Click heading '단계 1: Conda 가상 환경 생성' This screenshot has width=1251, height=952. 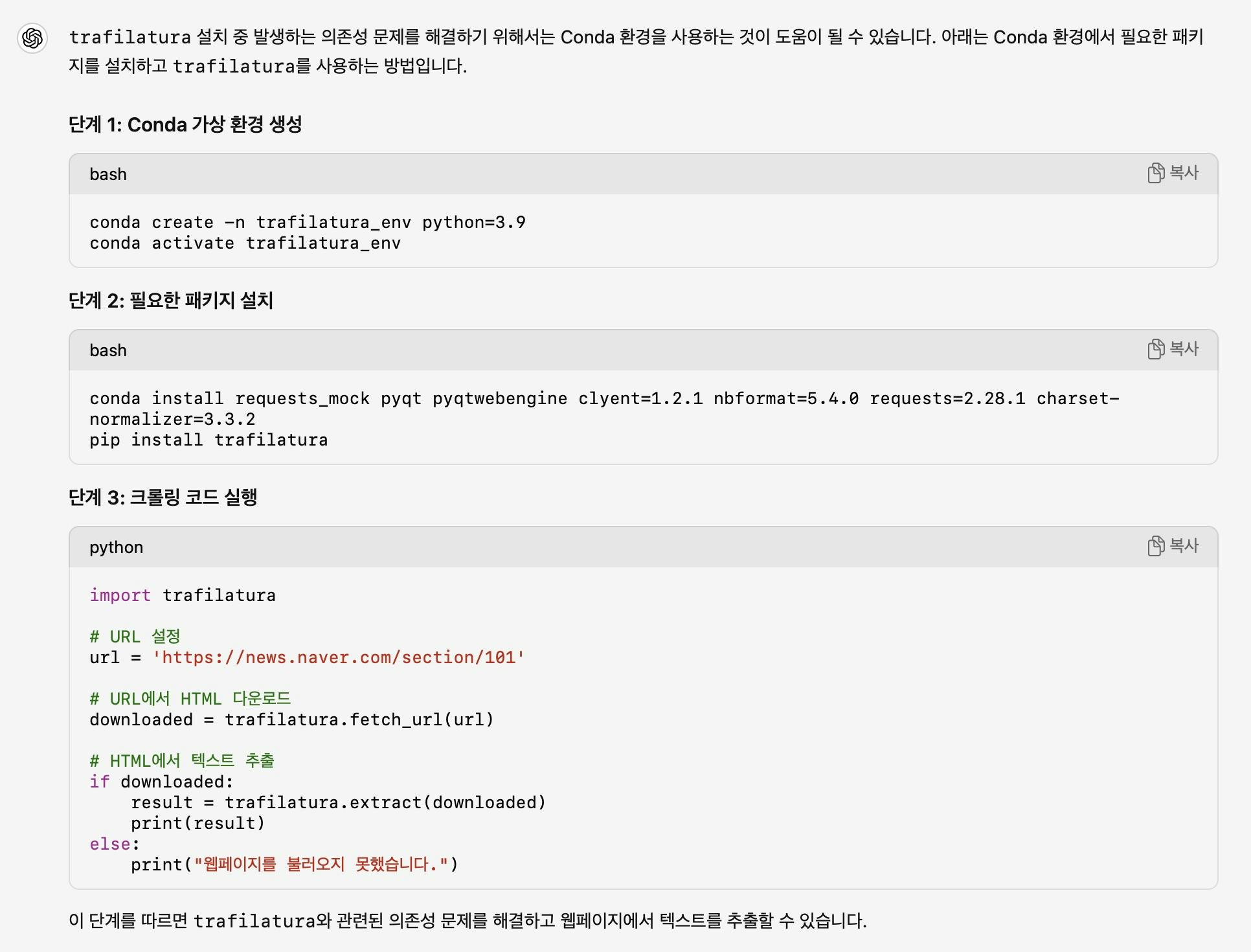click(185, 124)
